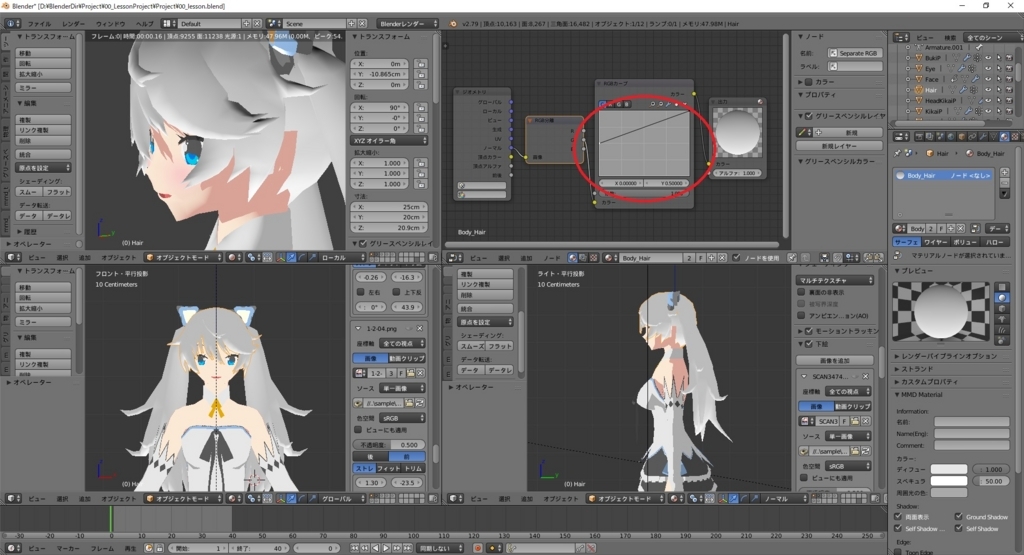Open 同期しない sync dropdown in timeline
Image resolution: width=1024 pixels, height=555 pixels.
441,548
